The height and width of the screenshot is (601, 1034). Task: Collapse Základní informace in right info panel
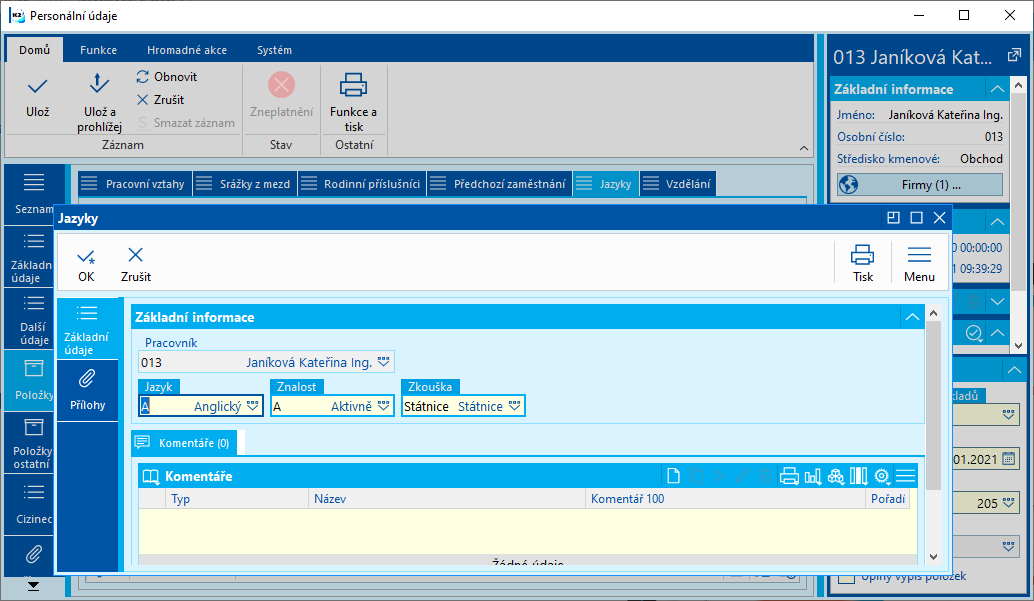click(x=997, y=89)
